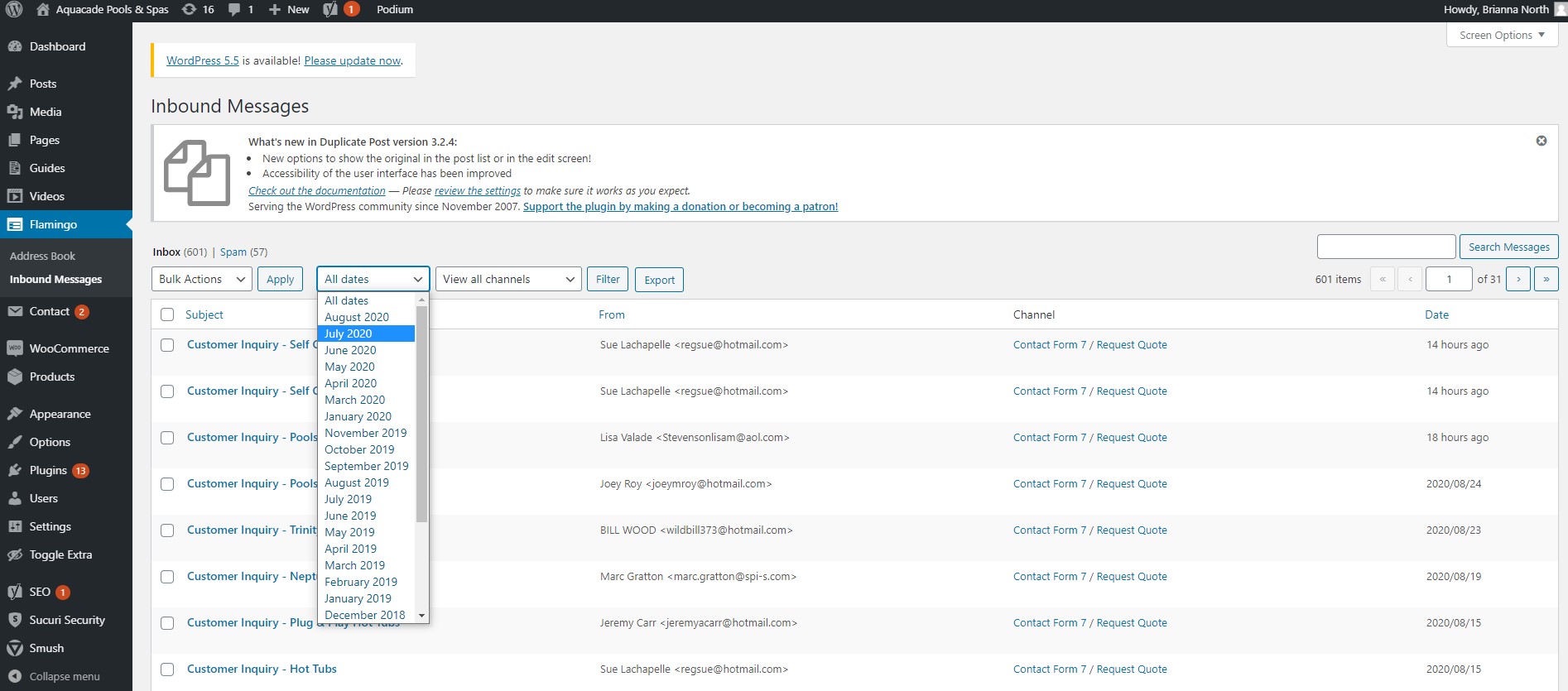Click the Plugins plug icon

15,470
